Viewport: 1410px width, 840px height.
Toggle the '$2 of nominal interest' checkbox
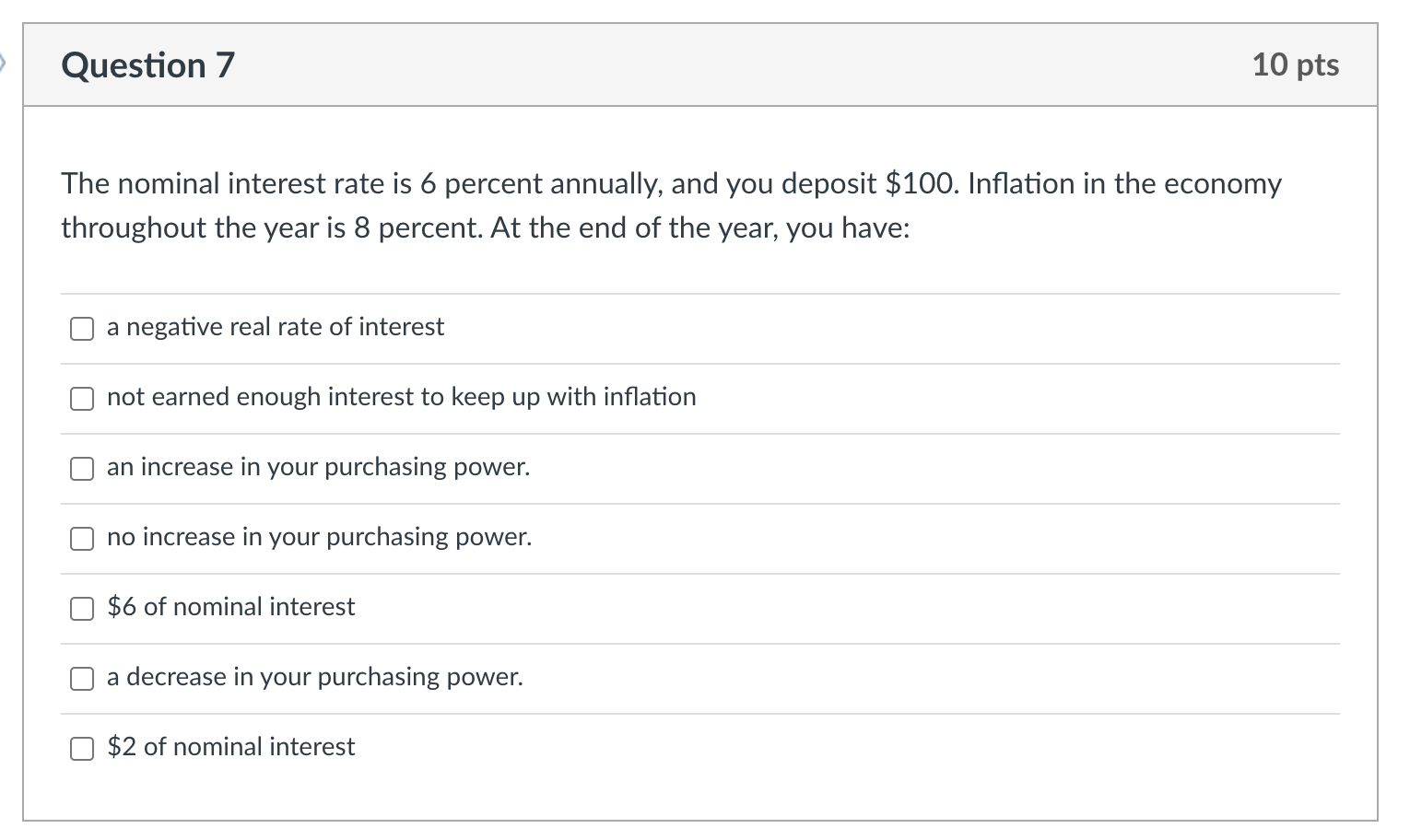click(x=82, y=749)
